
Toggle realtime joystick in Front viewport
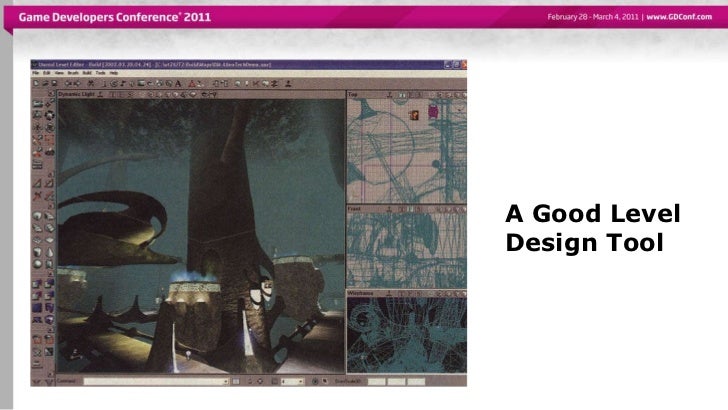coord(390,209)
